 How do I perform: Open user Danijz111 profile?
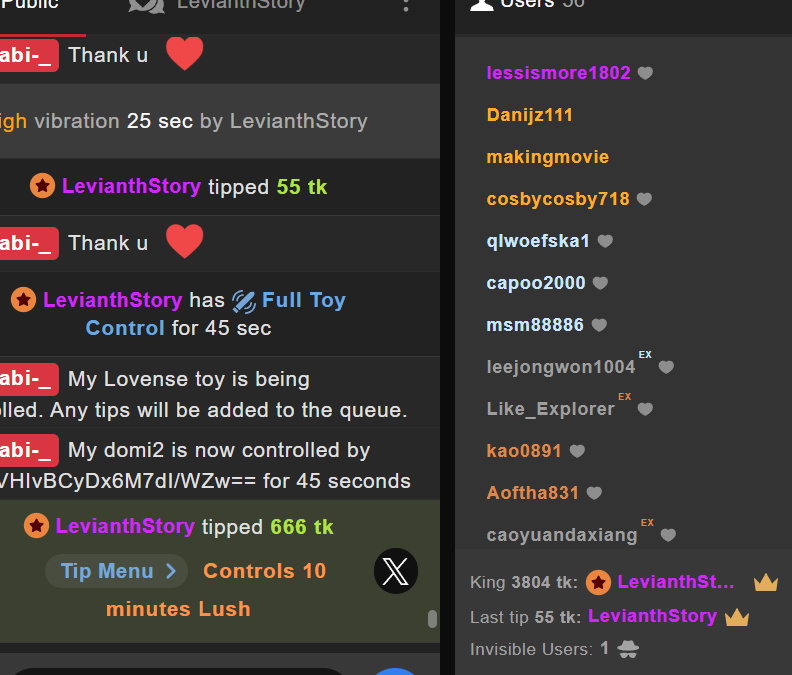(x=529, y=115)
